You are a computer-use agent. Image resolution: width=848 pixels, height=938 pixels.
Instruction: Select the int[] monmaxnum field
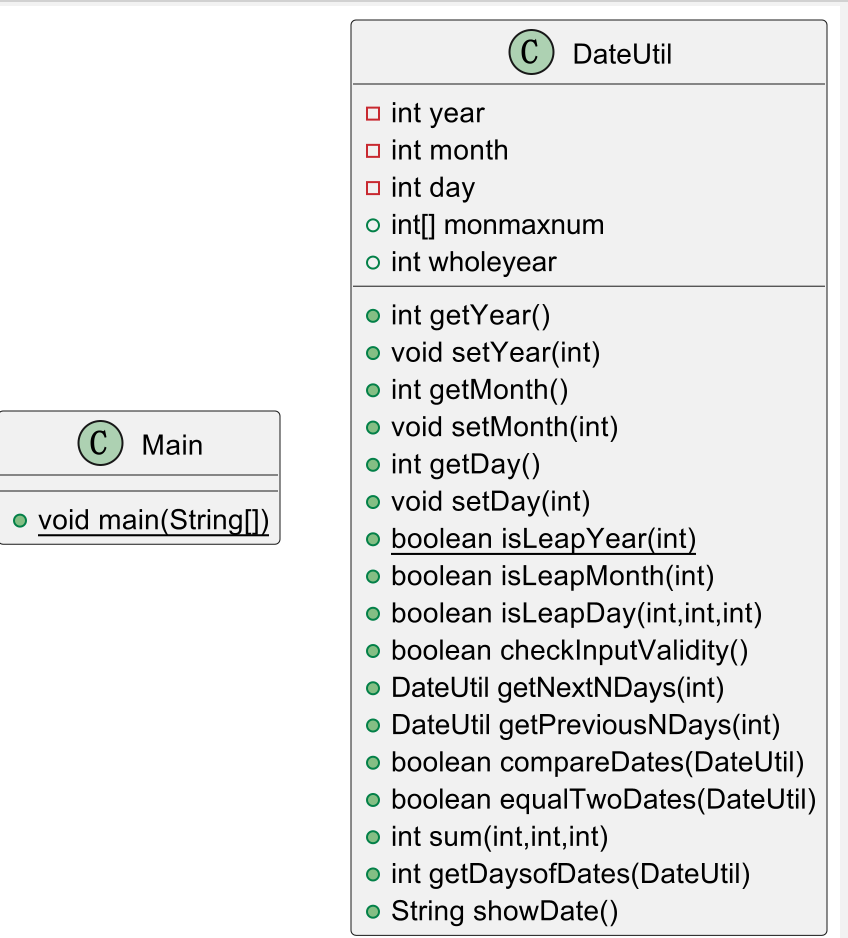pyautogui.click(x=497, y=225)
